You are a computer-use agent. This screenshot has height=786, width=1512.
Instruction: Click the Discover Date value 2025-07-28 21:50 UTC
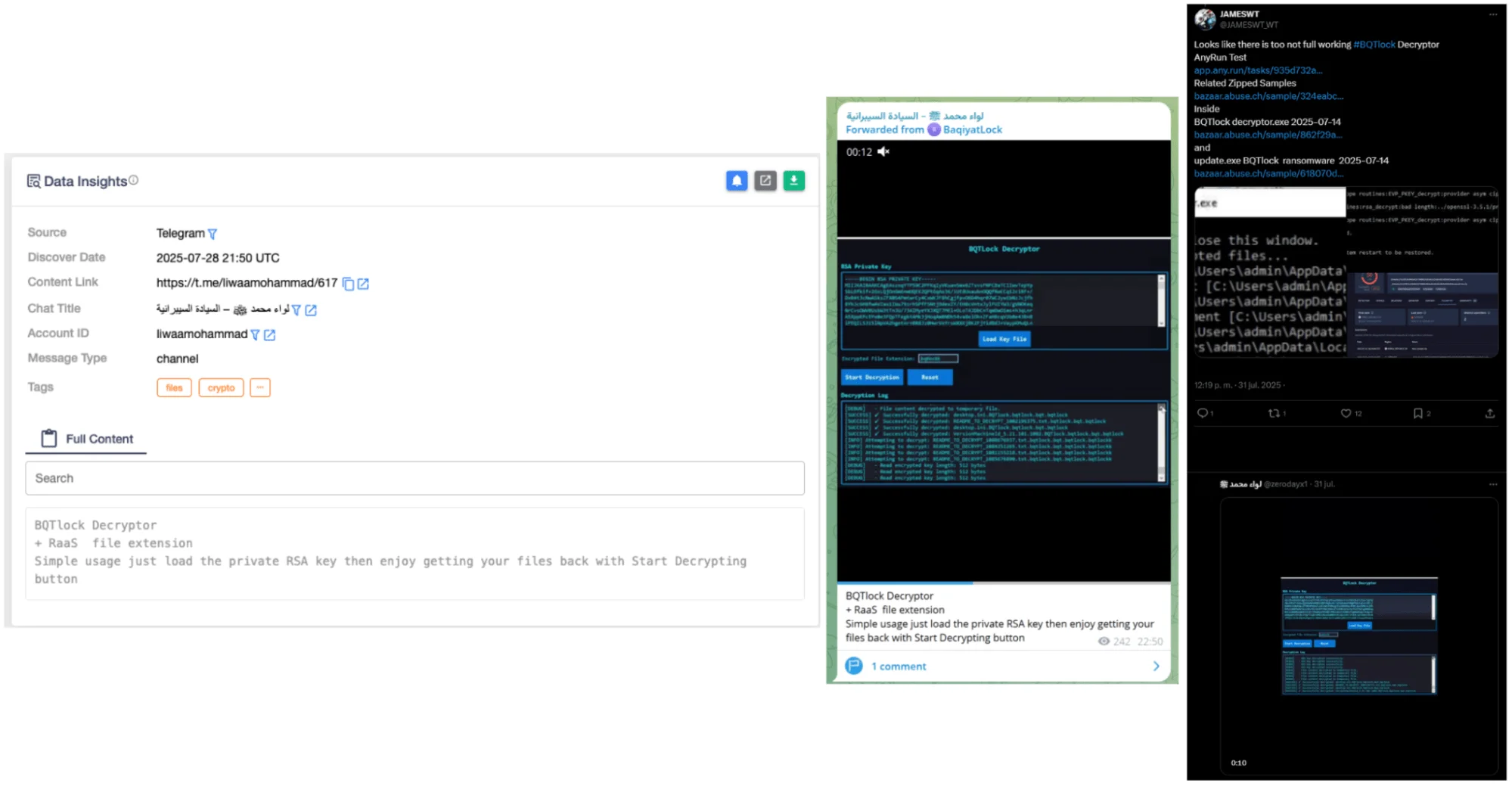pos(218,258)
